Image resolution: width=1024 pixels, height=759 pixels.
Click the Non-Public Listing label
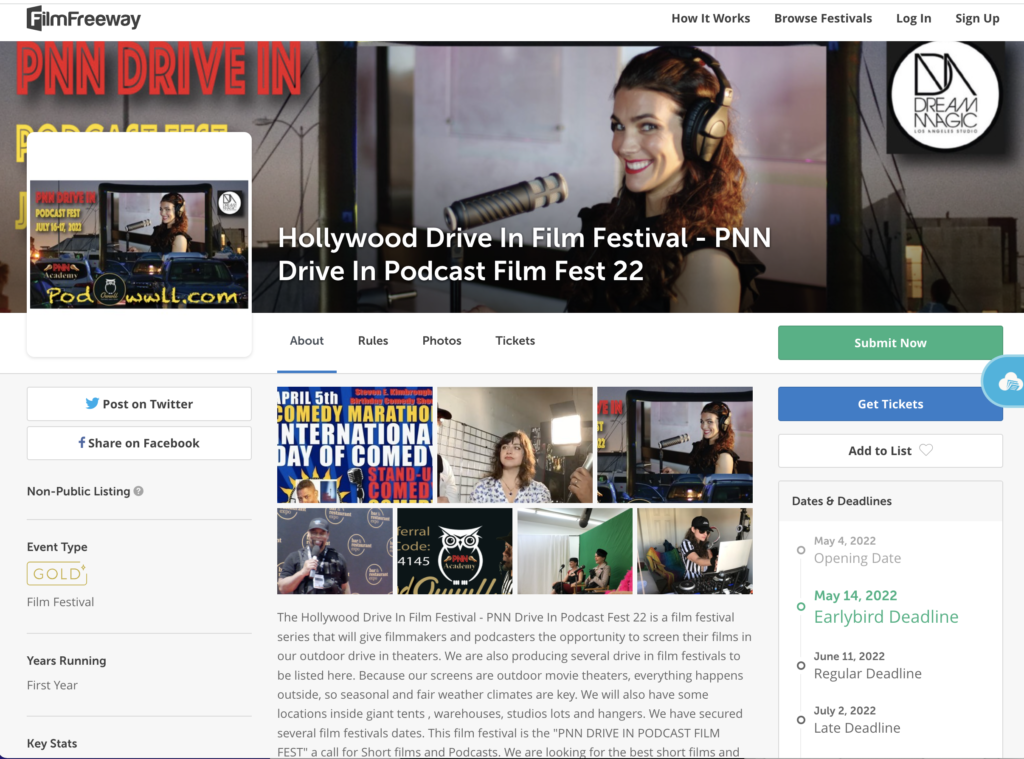[78, 491]
